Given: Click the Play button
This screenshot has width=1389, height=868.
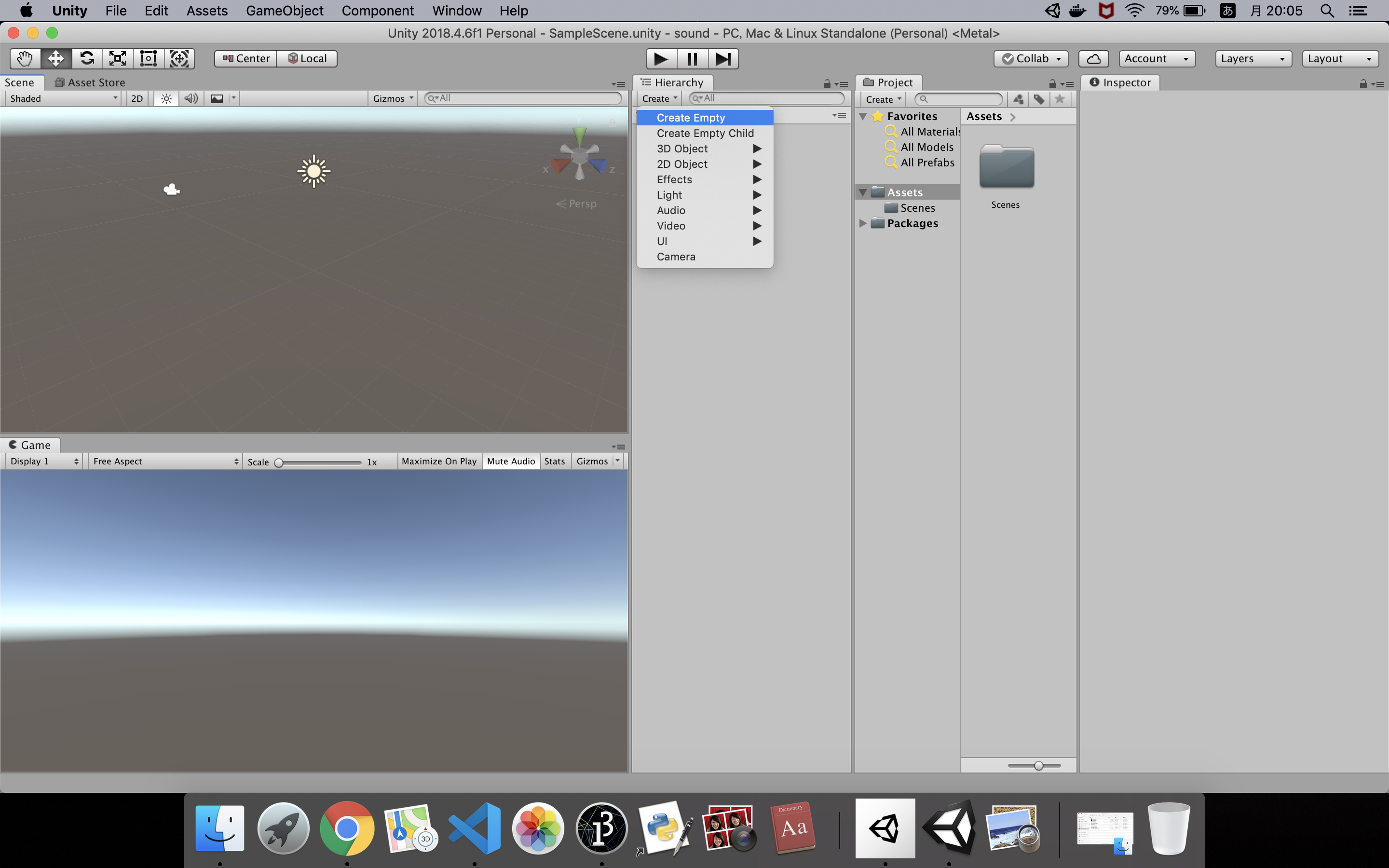Looking at the screenshot, I should pyautogui.click(x=661, y=58).
